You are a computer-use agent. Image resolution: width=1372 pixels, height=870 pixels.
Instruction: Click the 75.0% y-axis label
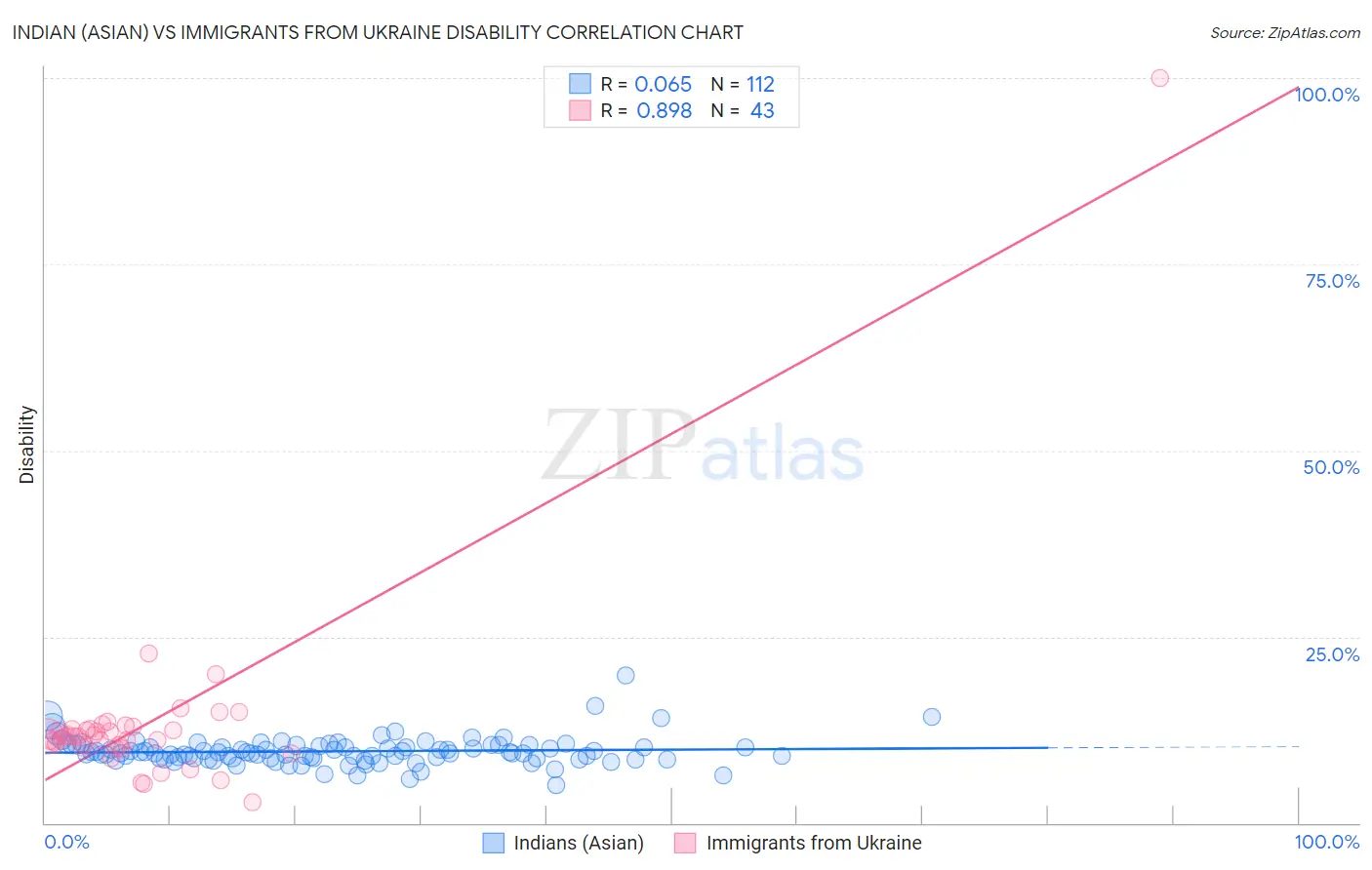[x=1332, y=281]
